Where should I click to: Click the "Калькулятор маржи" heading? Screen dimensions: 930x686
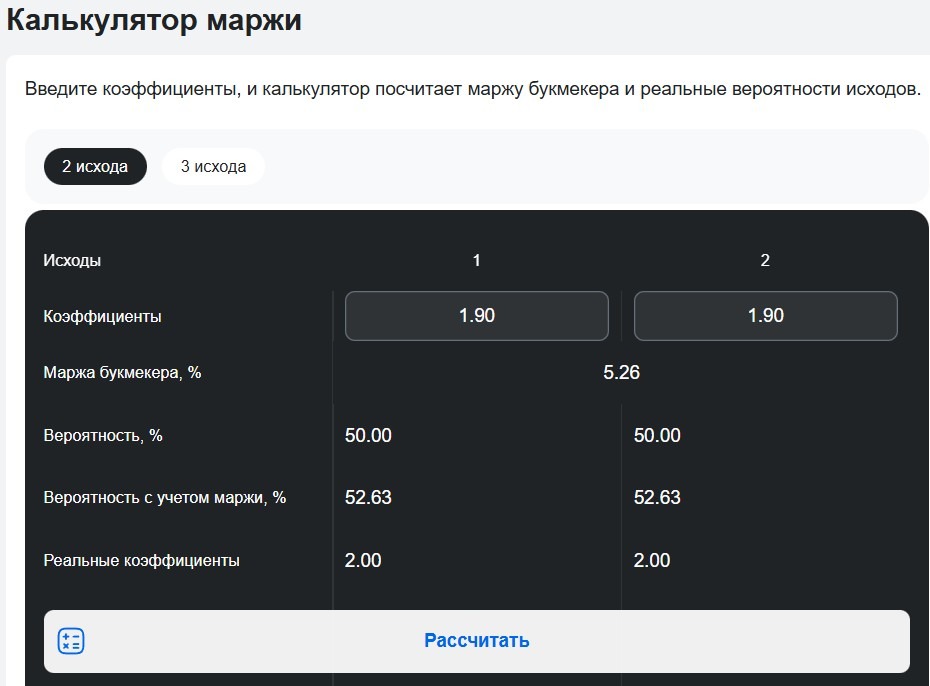coord(154,20)
